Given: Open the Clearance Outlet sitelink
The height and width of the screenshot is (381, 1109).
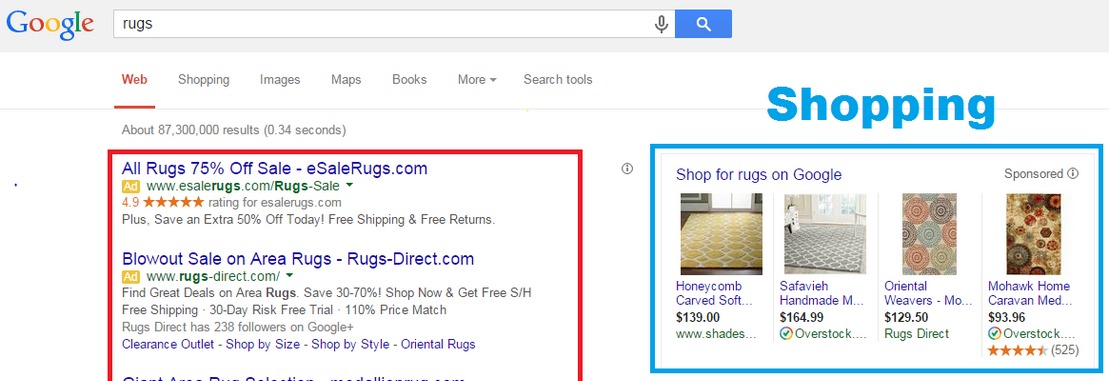Looking at the screenshot, I should tap(168, 345).
